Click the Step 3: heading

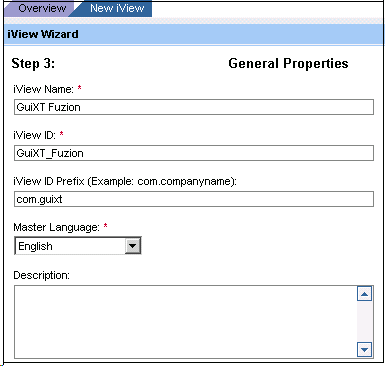tap(33, 63)
